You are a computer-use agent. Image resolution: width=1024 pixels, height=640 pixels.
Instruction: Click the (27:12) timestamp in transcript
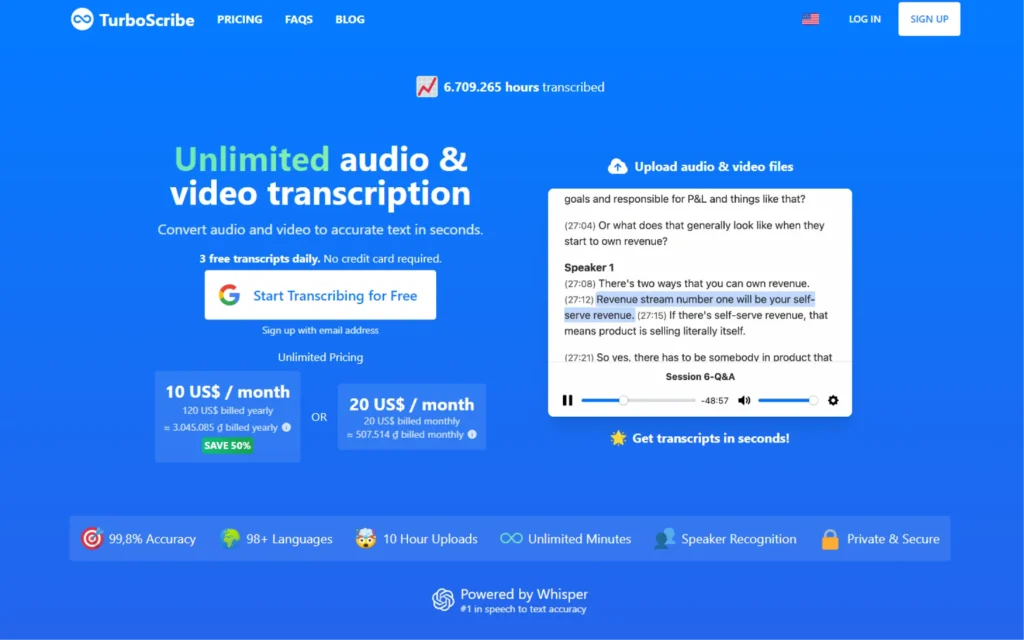(x=580, y=300)
